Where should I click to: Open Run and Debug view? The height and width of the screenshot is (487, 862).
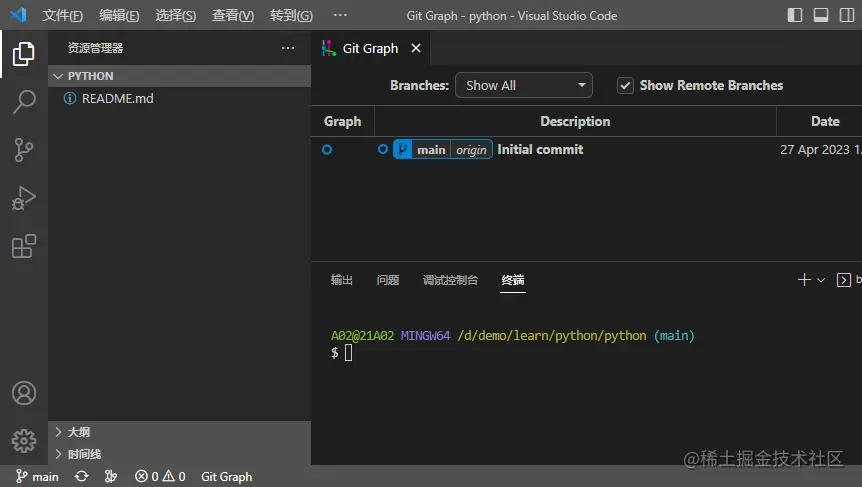(24, 198)
